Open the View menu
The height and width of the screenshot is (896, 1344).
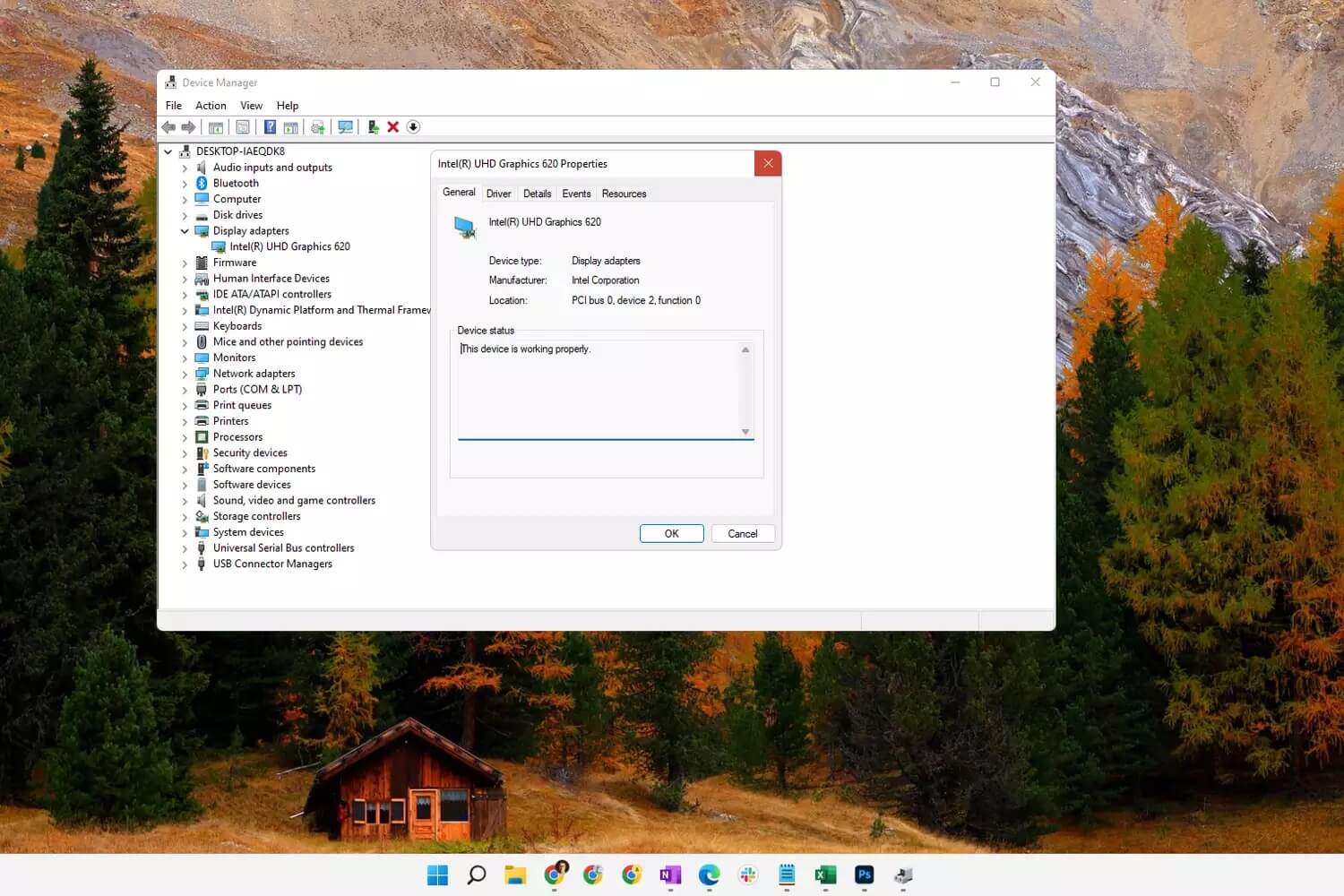(x=251, y=106)
